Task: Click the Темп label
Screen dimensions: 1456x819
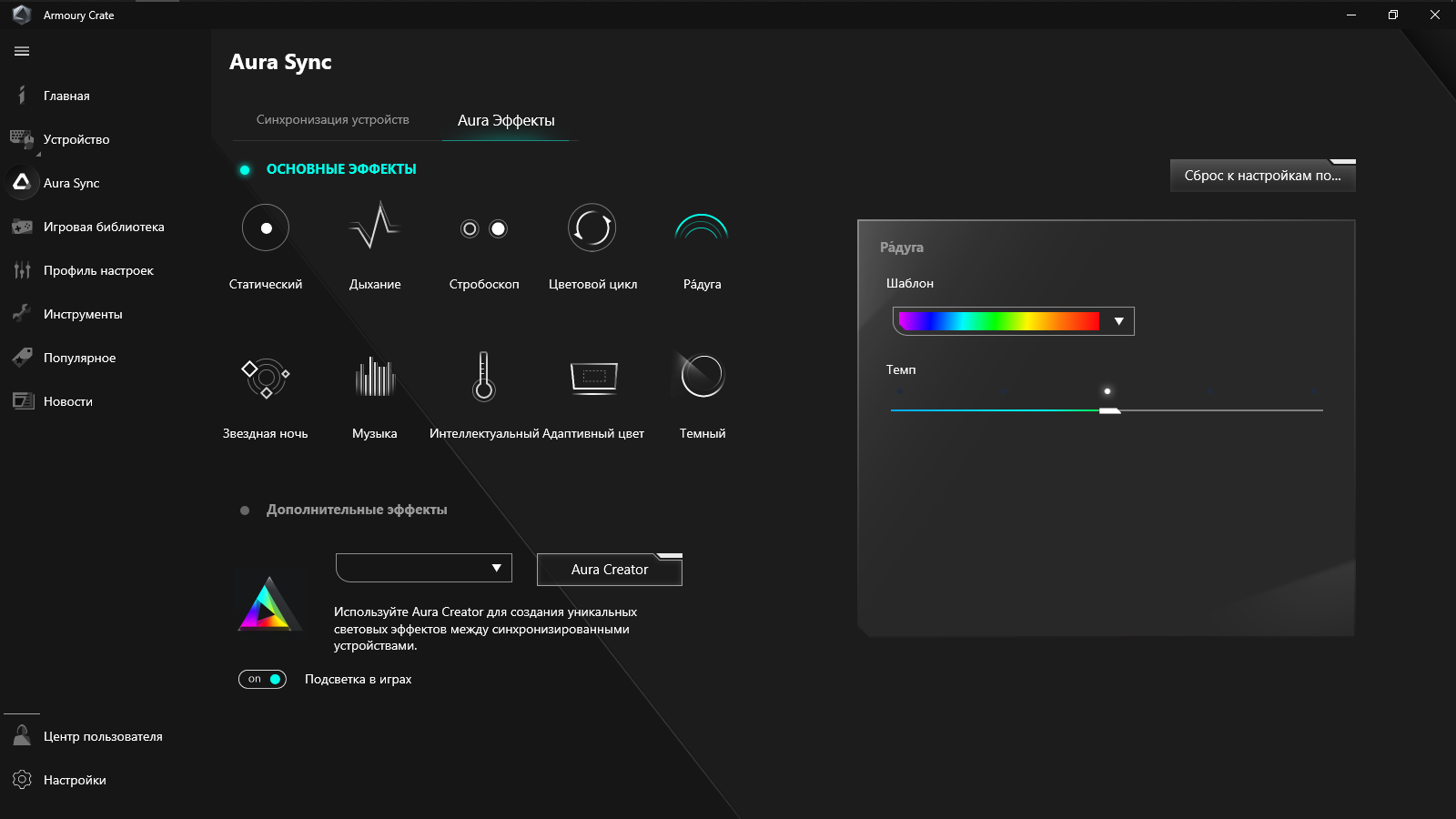Action: 901,369
